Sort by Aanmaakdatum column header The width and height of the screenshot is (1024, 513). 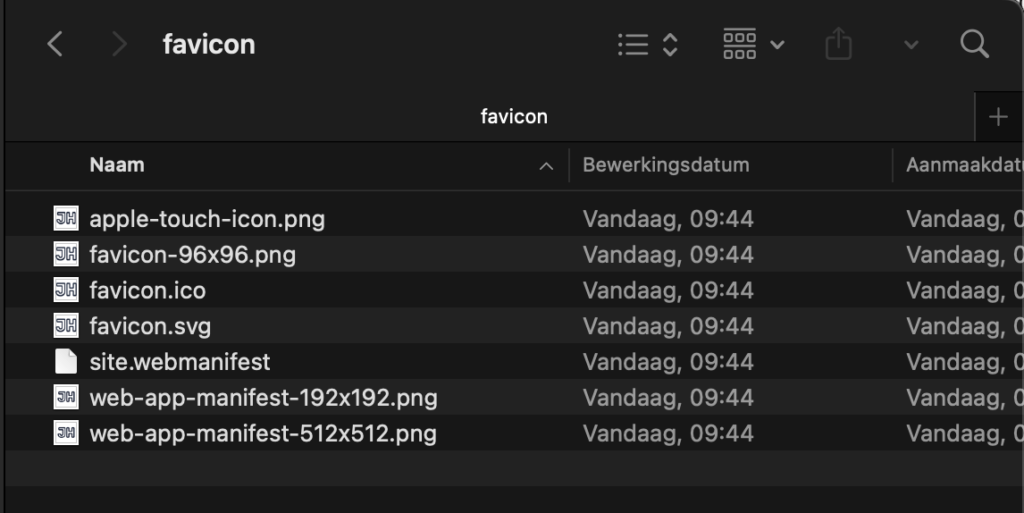tap(965, 164)
